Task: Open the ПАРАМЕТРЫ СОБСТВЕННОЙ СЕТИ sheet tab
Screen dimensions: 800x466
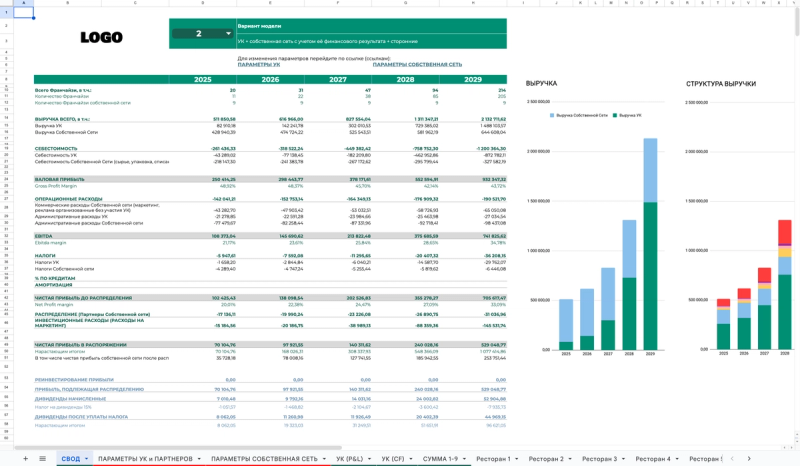Action: 264,458
